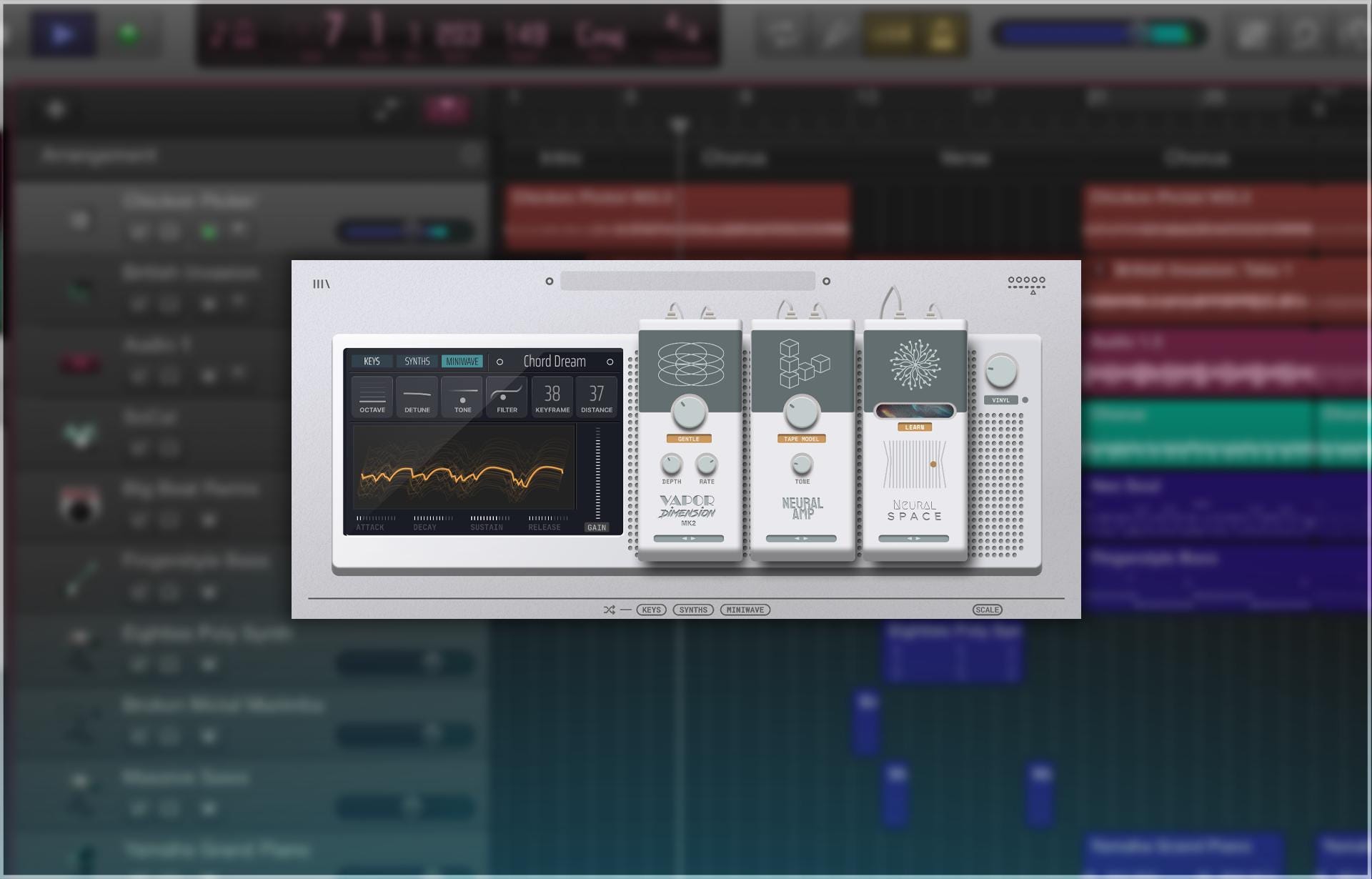Select previous patch left of Chord Dream

(499, 362)
